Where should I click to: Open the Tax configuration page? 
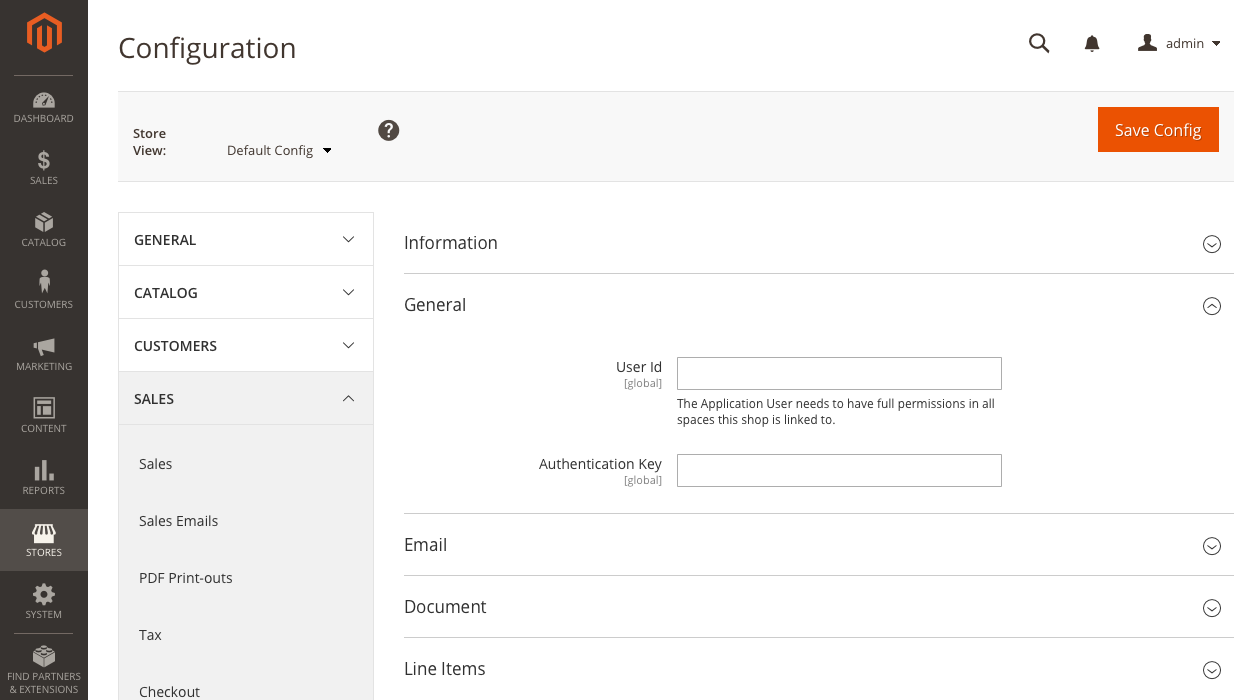[150, 634]
